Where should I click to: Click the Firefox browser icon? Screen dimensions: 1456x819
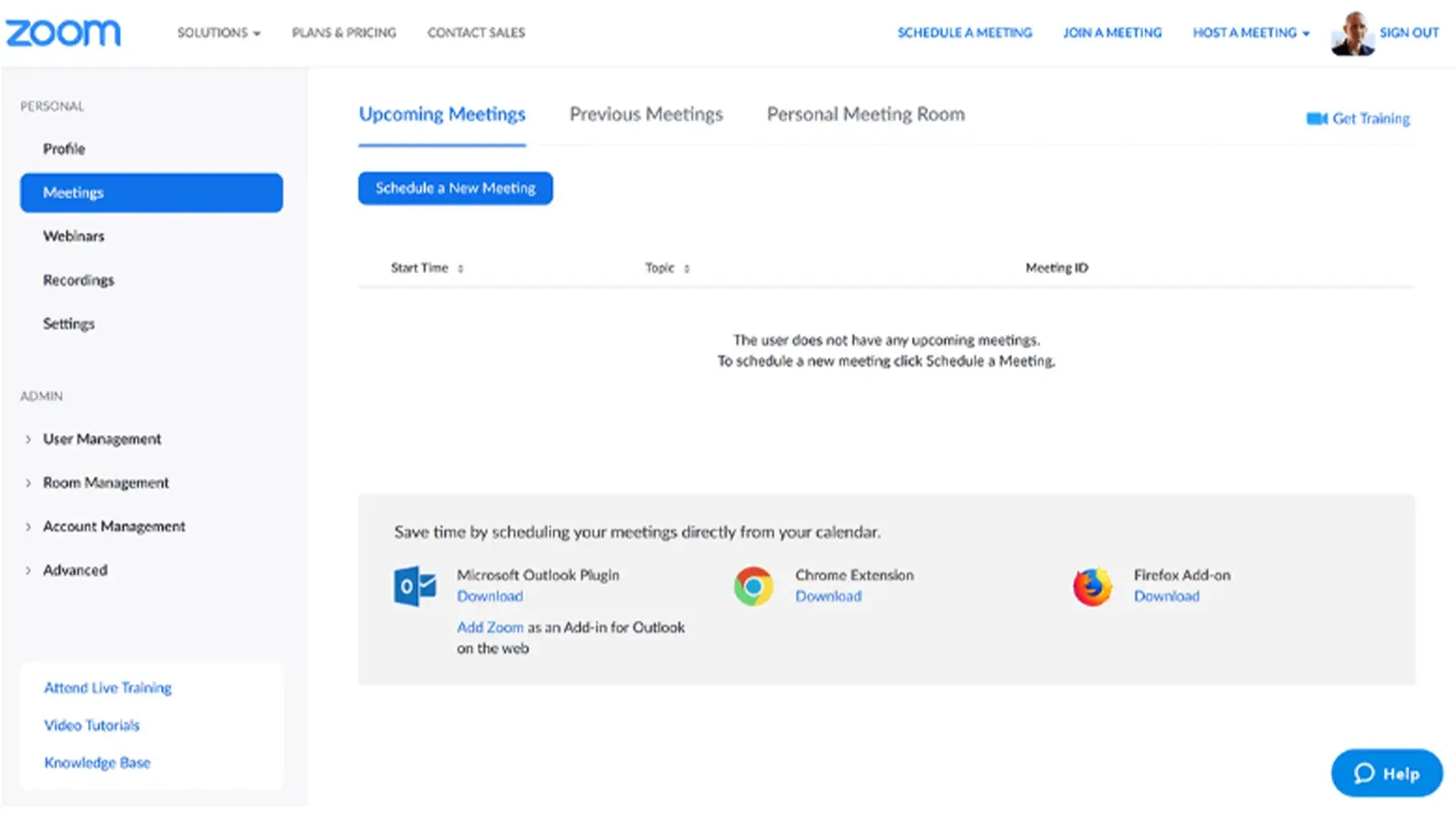(x=1092, y=586)
